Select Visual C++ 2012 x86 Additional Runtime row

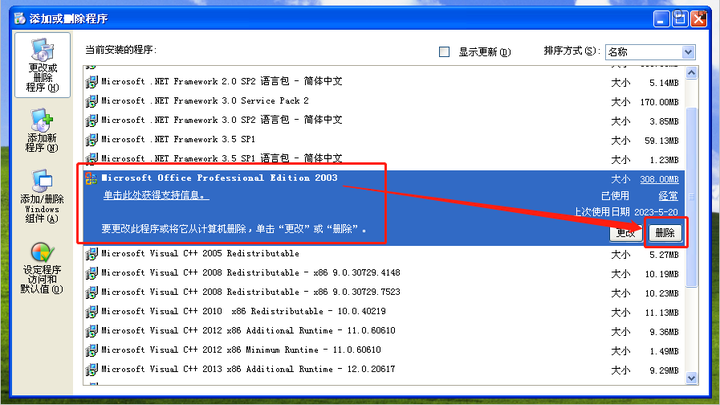click(383, 331)
